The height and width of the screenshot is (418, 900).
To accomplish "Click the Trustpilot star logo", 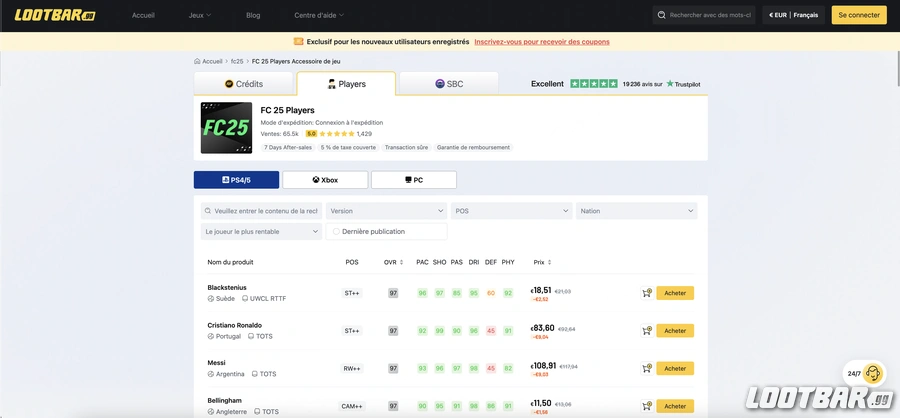I will 670,84.
